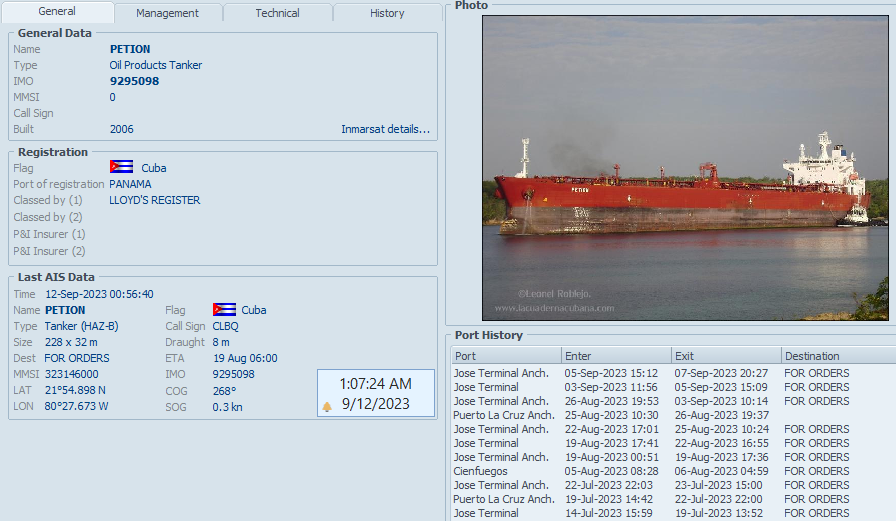This screenshot has height=521, width=896.
Task: Switch to the General tab
Action: click(57, 11)
